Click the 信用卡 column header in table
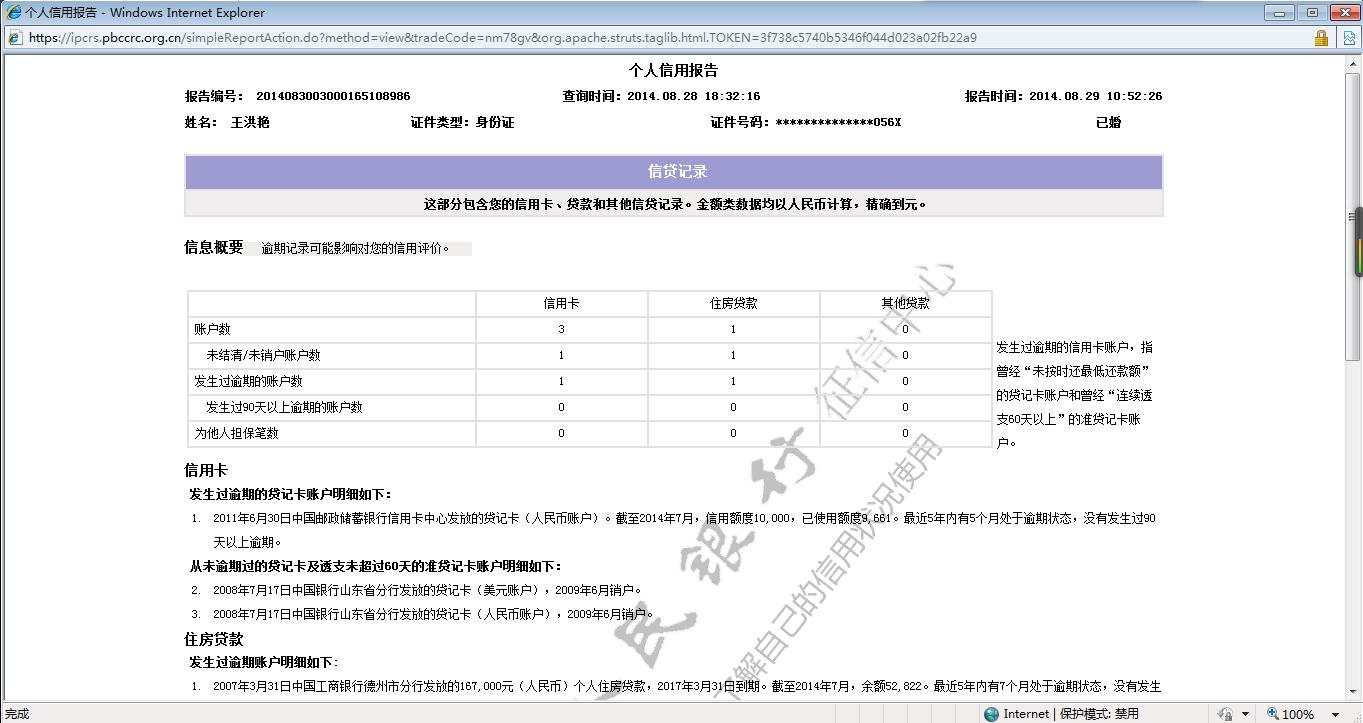The width and height of the screenshot is (1363, 723). coord(561,304)
